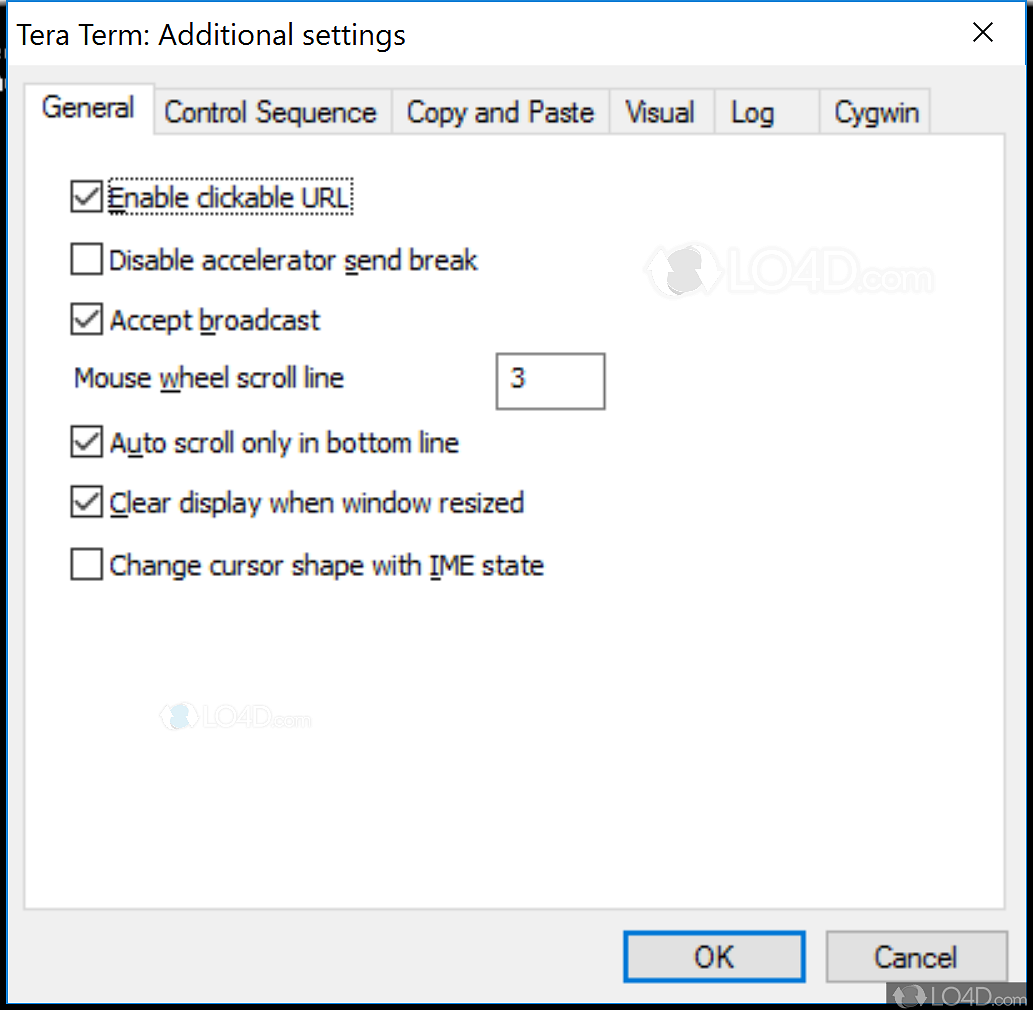Select the Visual tab

coord(659,113)
